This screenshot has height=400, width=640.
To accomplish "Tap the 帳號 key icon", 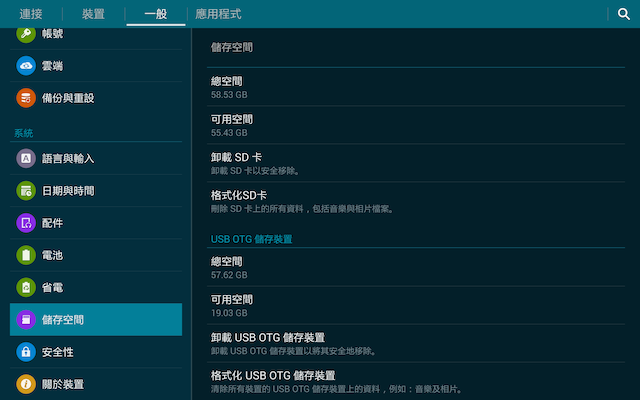I will 26,33.
